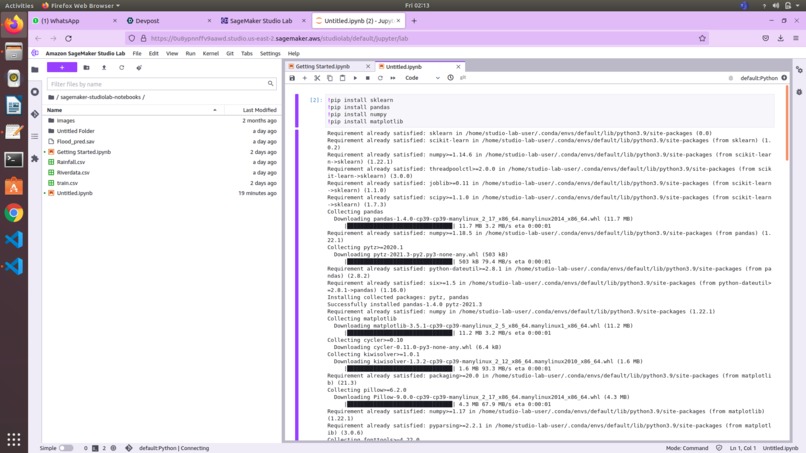The width and height of the screenshot is (806, 453).
Task: Open the Tabs menu
Action: [247, 53]
